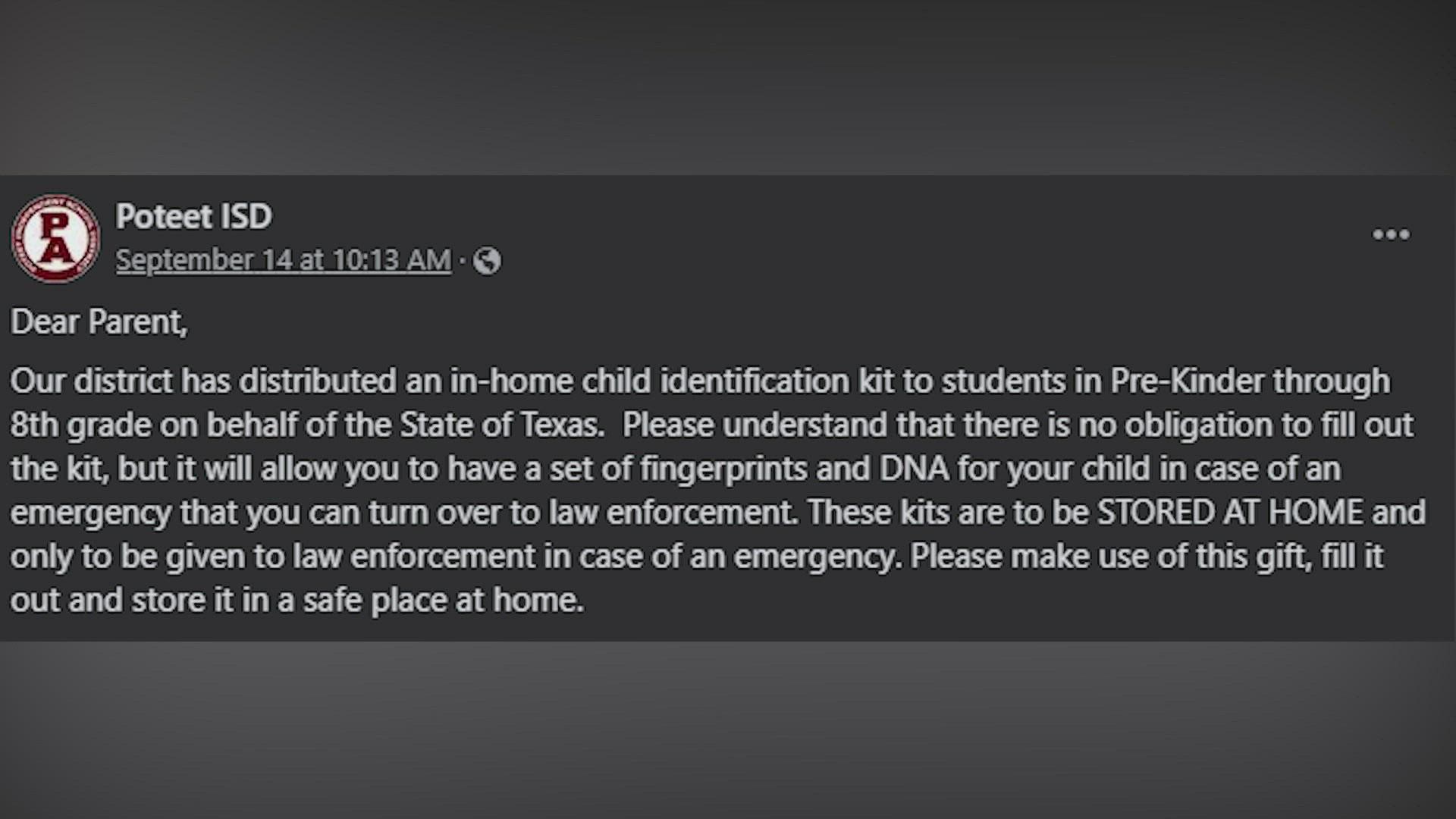Click the PA logo inside the circular avatar
Screen dimensions: 1456x819
click(x=54, y=237)
